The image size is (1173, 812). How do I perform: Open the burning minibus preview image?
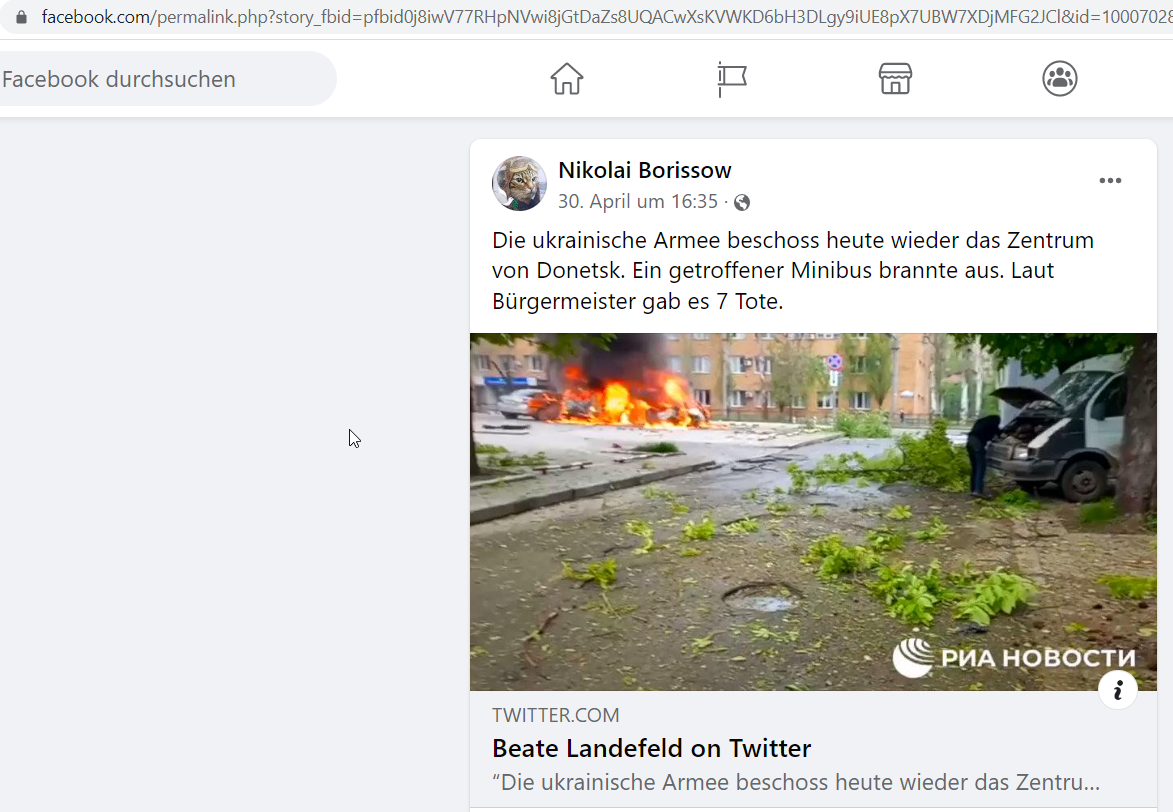pos(813,512)
